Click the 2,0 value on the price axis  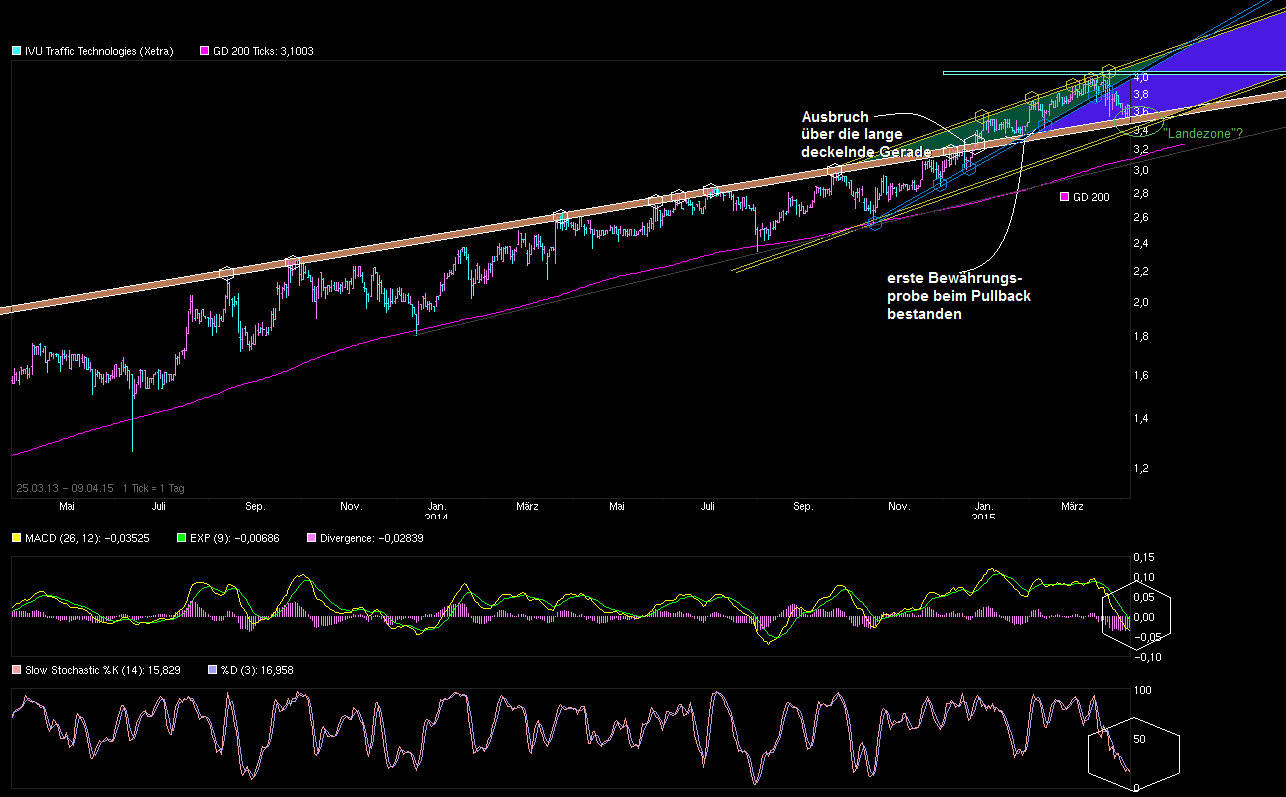click(x=1140, y=302)
